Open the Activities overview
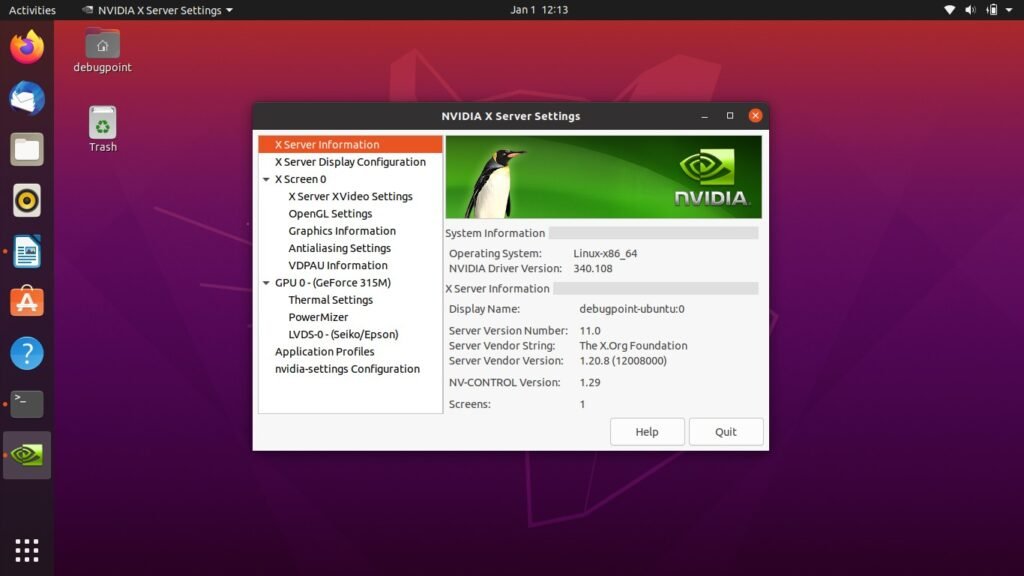 point(32,10)
